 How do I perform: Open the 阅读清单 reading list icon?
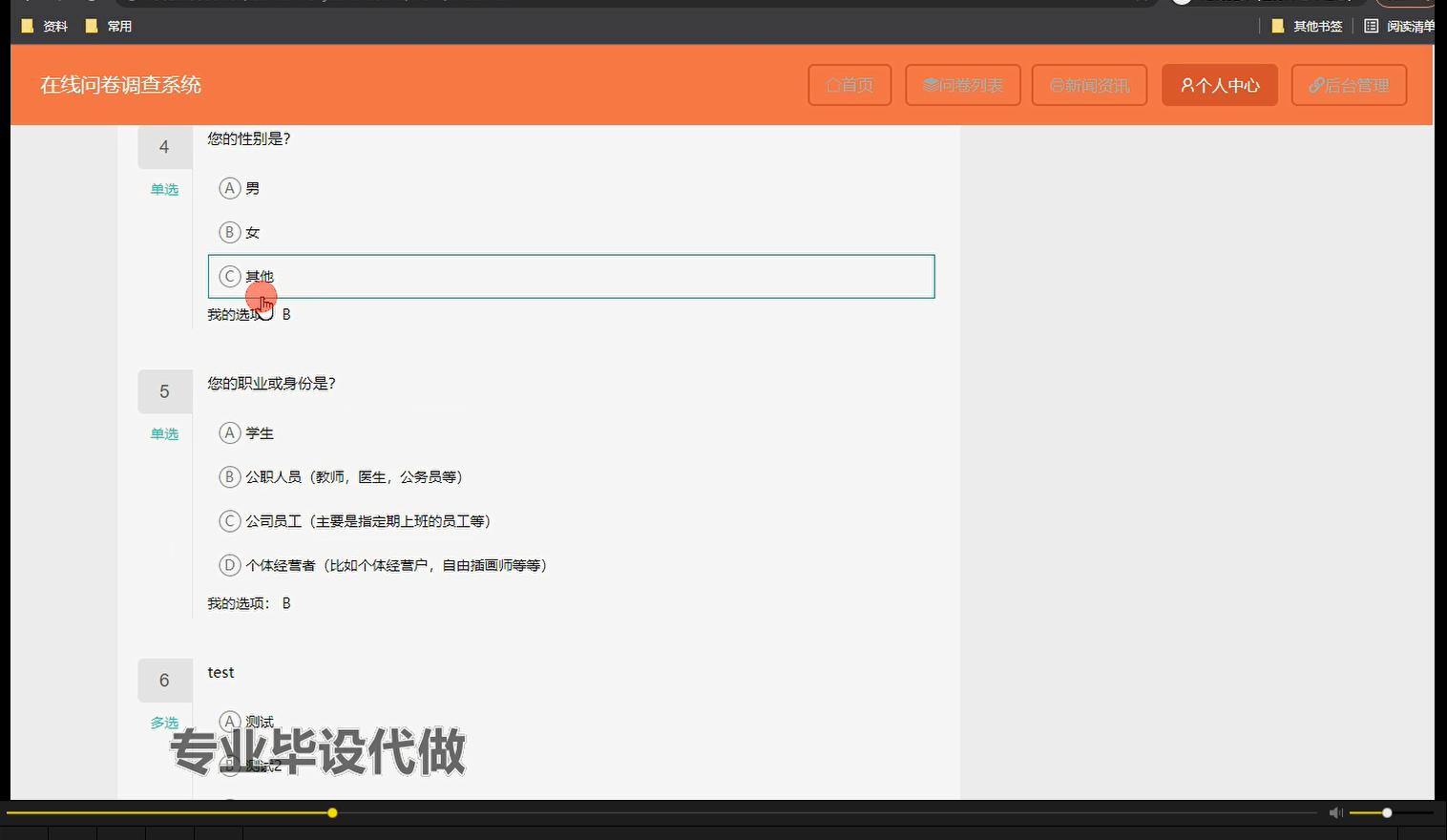[1372, 26]
